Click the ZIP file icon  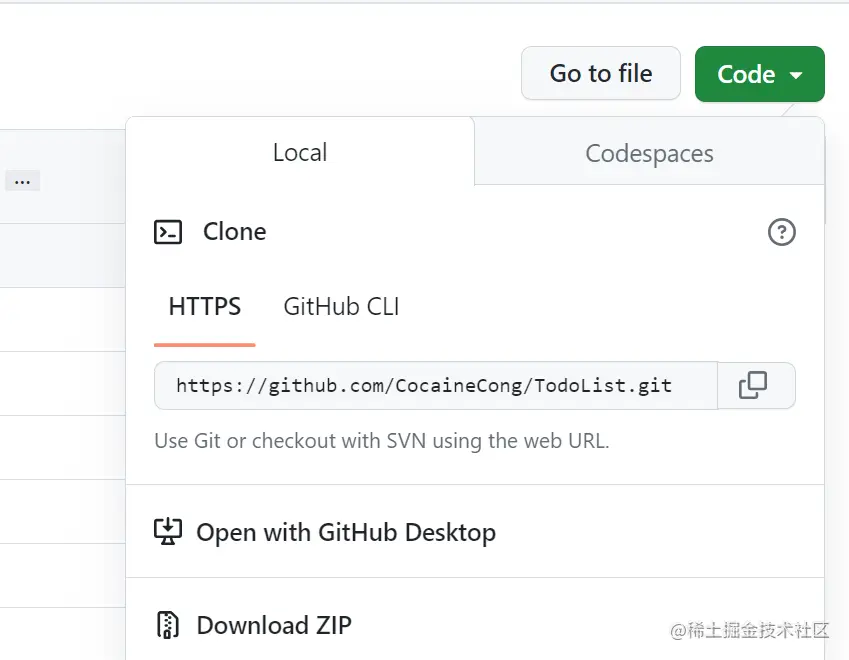167,625
